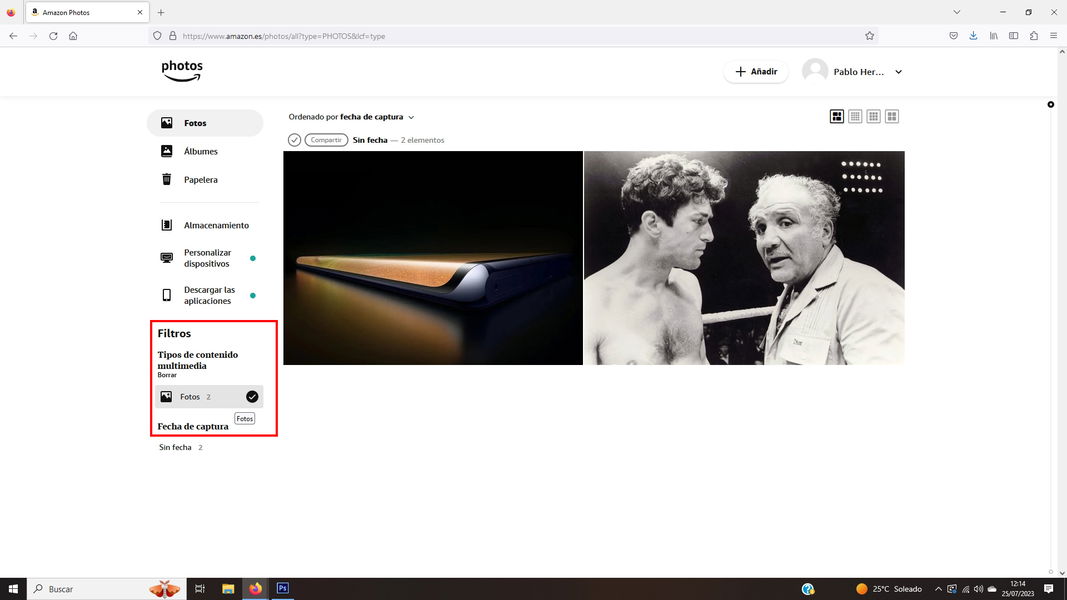Toggle the Firefox sidebar icon

(x=1013, y=36)
